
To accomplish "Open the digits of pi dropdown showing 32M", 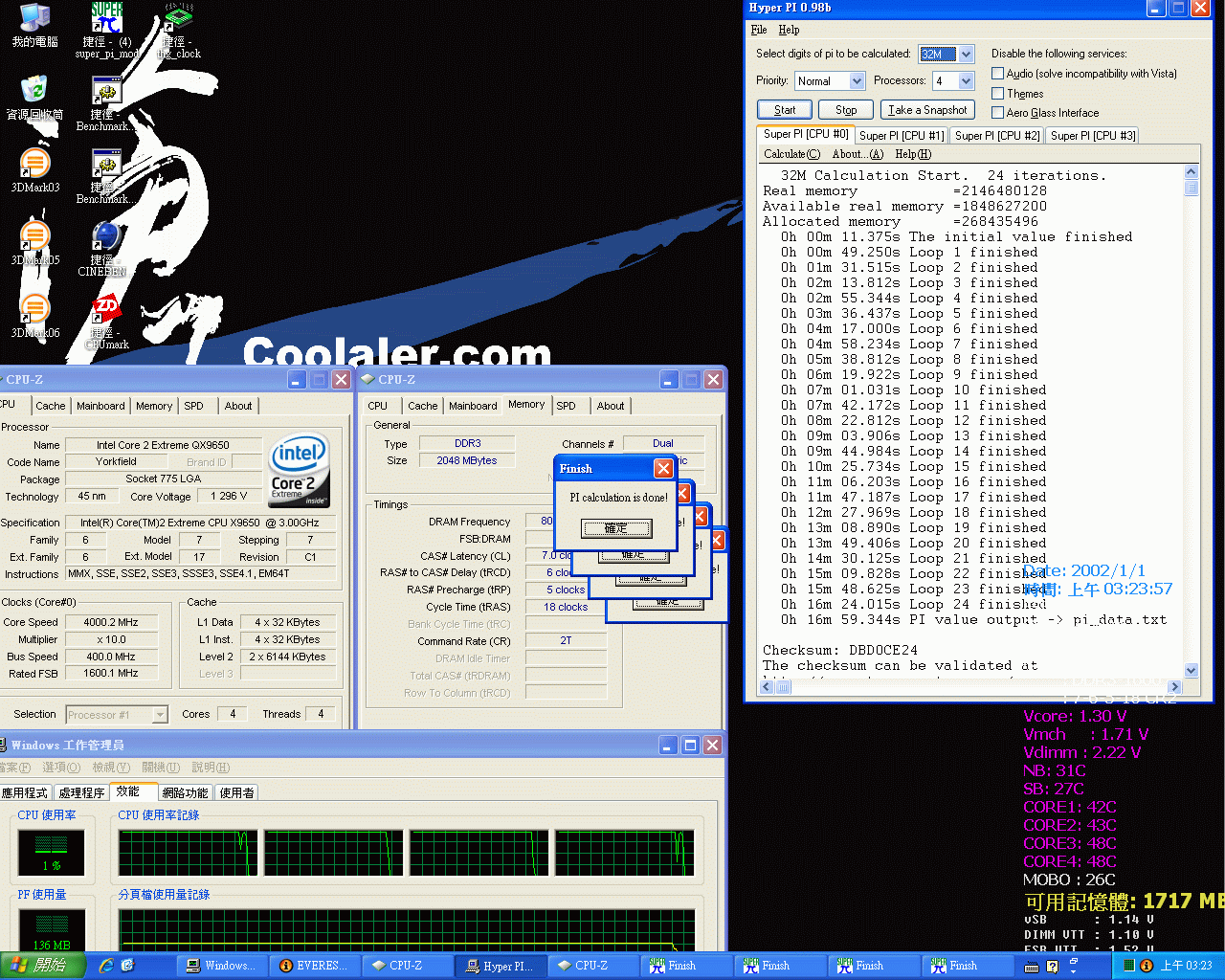I will pyautogui.click(x=966, y=55).
